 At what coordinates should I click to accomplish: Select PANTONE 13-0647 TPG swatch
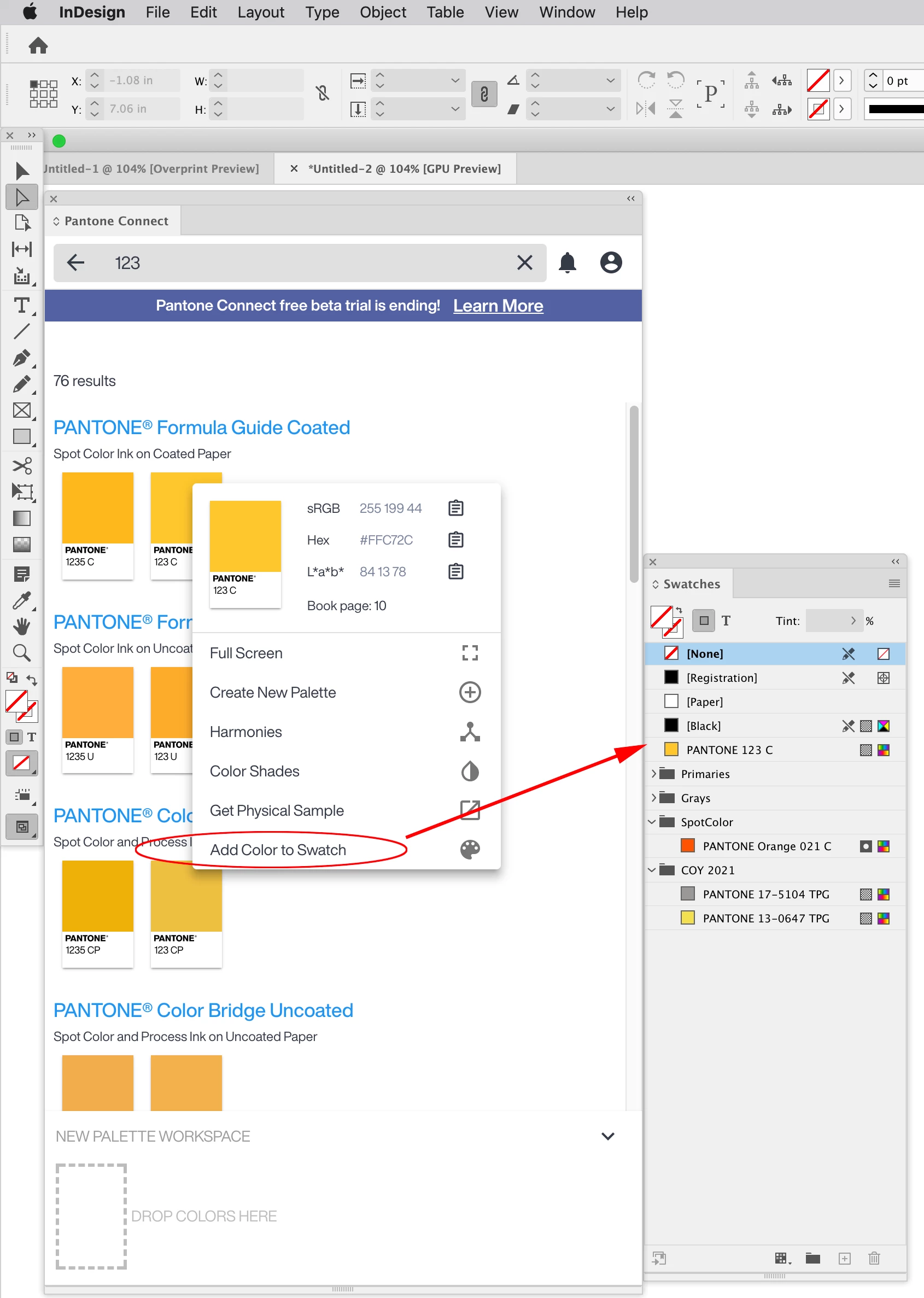[x=775, y=919]
